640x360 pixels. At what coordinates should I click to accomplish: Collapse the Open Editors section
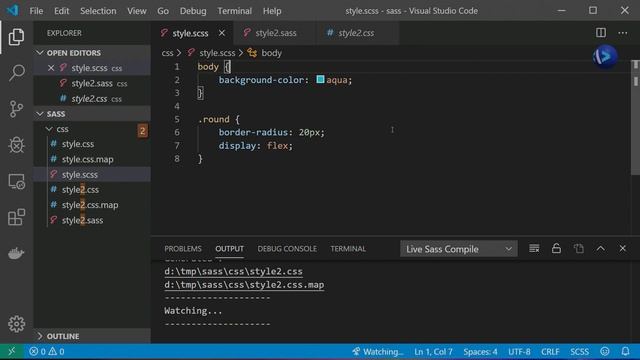click(x=40, y=53)
